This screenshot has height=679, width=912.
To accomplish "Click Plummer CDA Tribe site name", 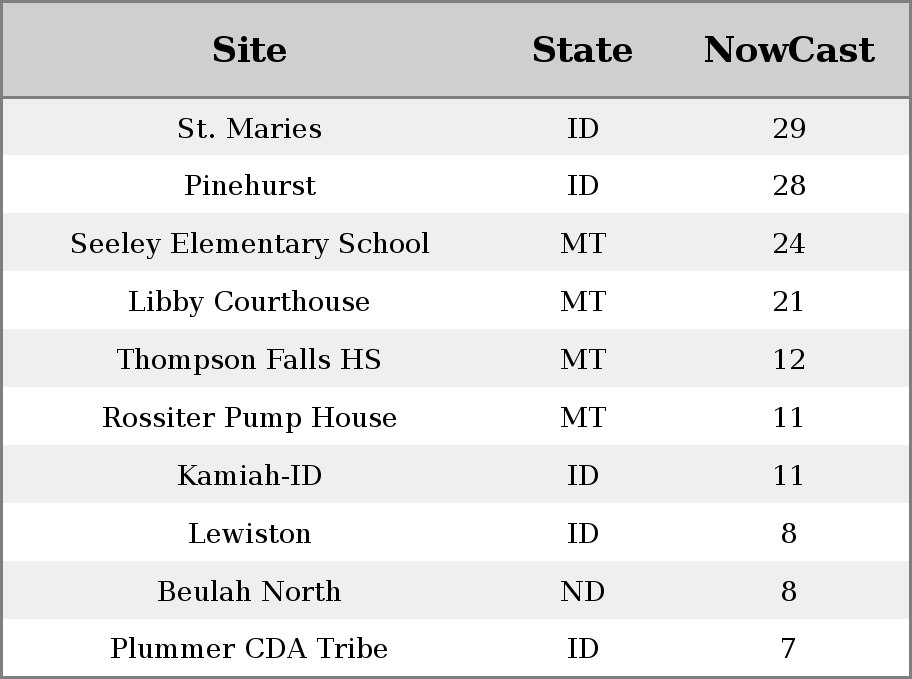I will point(249,649).
